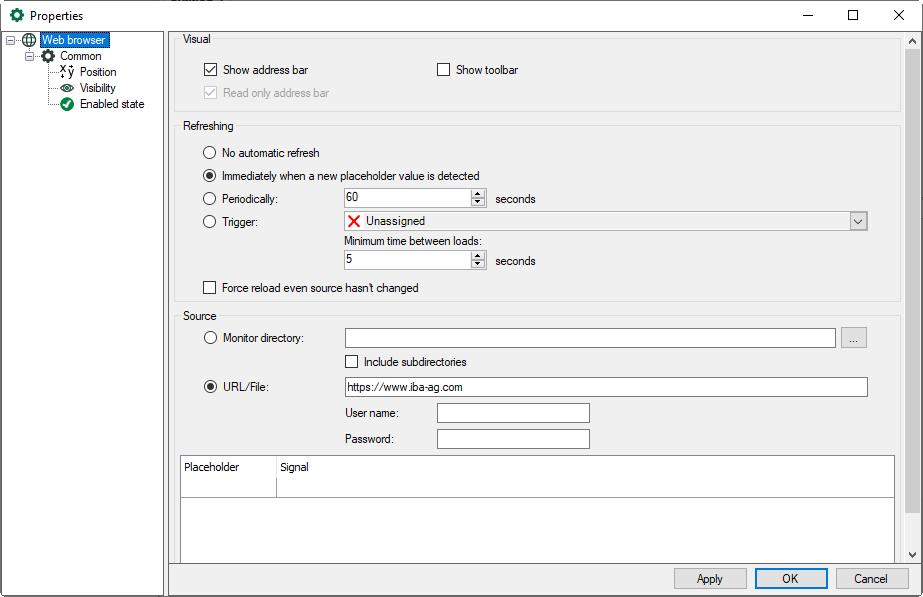Open the Trigger signal dropdown
Image resolution: width=923 pixels, height=597 pixels.
(x=857, y=221)
